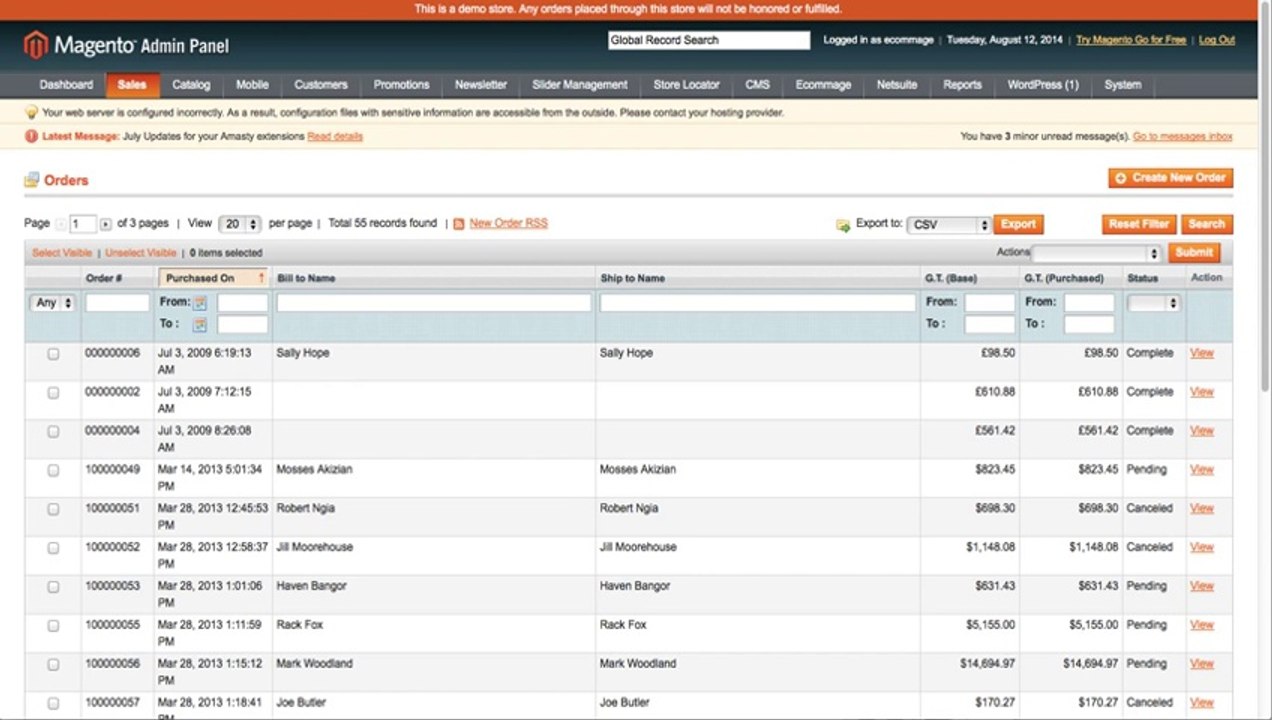
Task: Open the Purchased On 'From' calendar icon
Action: [200, 302]
